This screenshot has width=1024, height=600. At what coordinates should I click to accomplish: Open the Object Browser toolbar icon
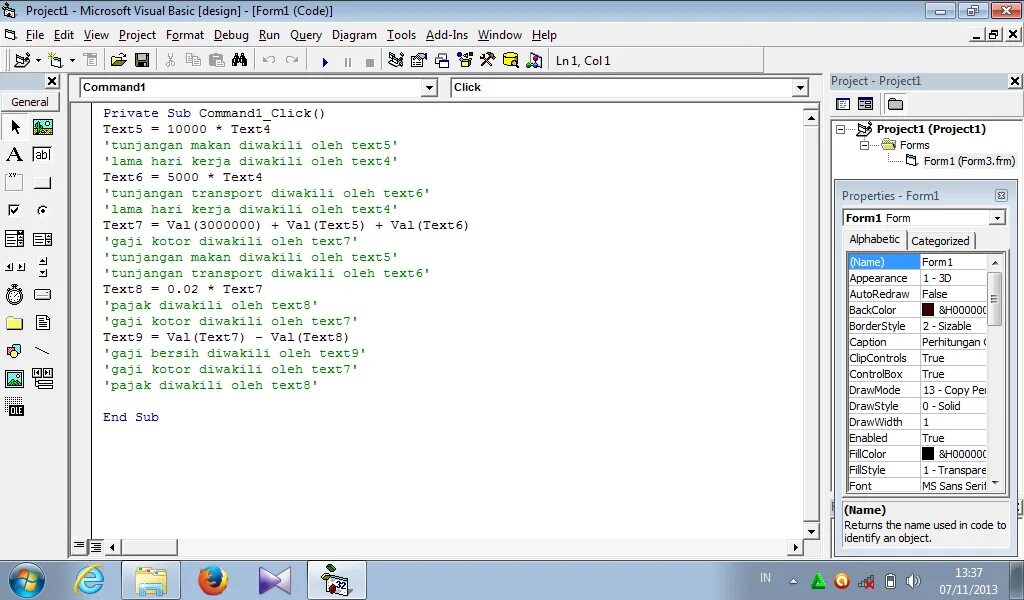(465, 61)
